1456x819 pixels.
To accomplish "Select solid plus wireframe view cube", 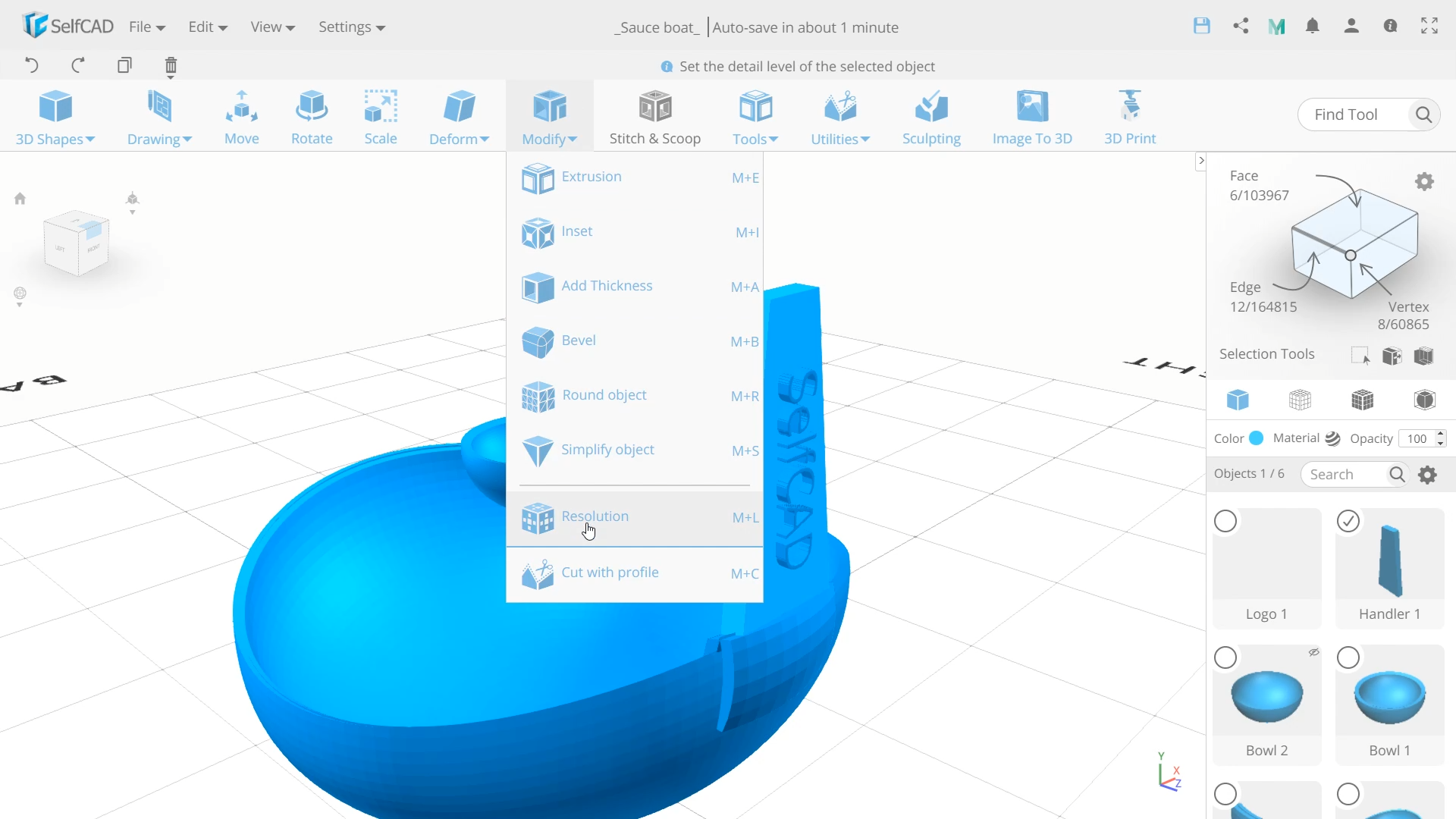I will pos(1363,400).
